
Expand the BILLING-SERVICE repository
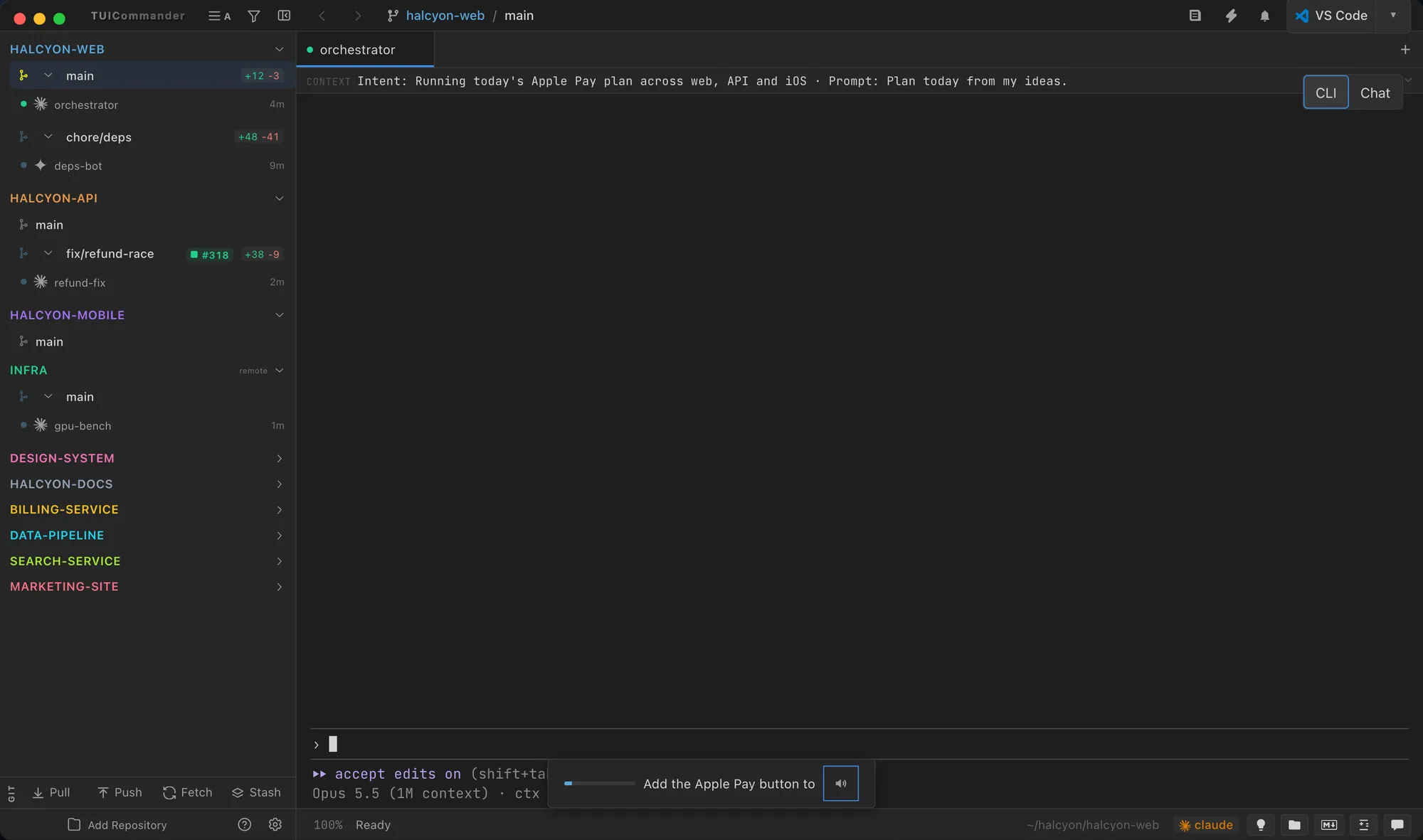pos(279,510)
